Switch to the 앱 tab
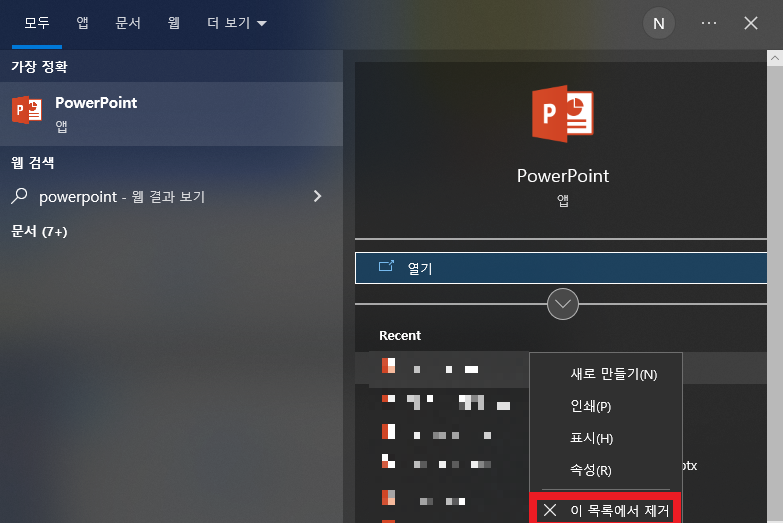The width and height of the screenshot is (783, 523). click(82, 23)
